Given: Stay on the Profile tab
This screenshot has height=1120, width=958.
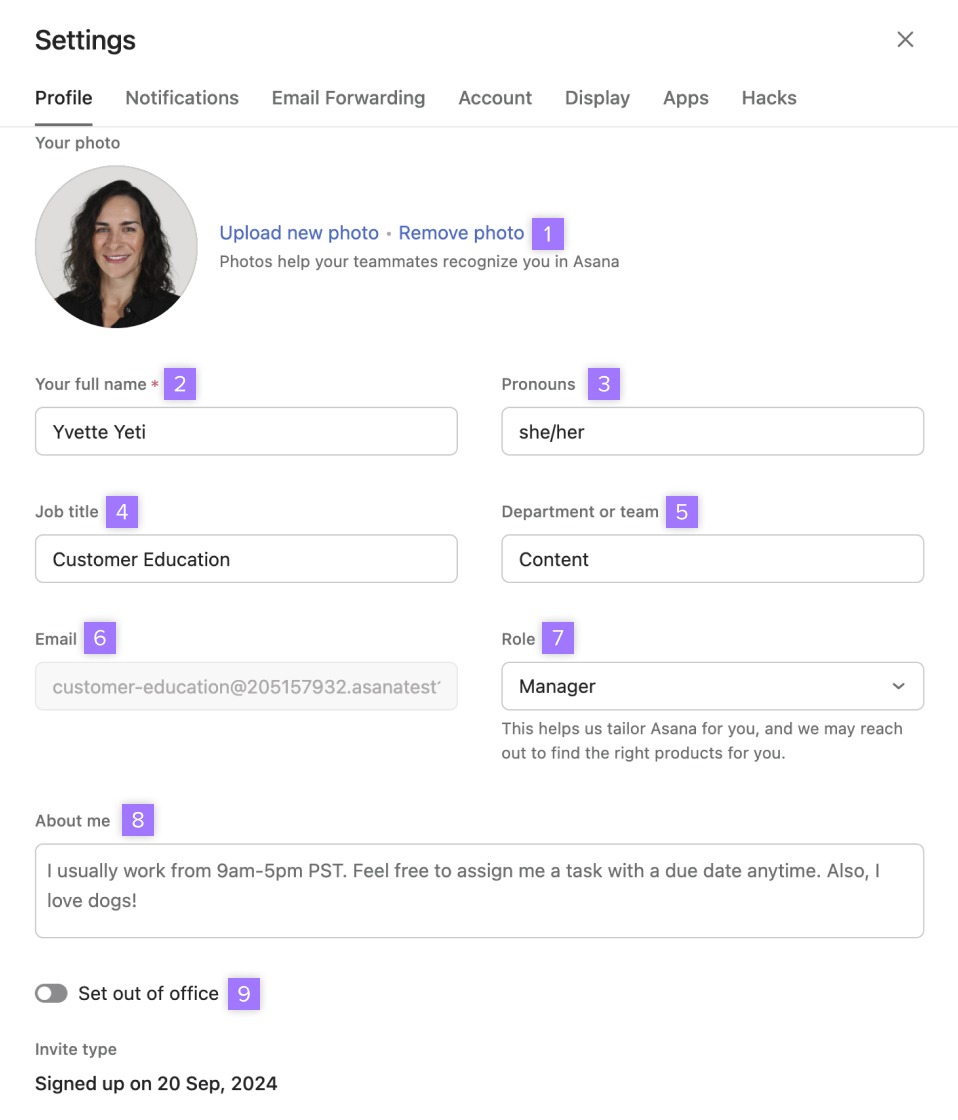Looking at the screenshot, I should 63,97.
